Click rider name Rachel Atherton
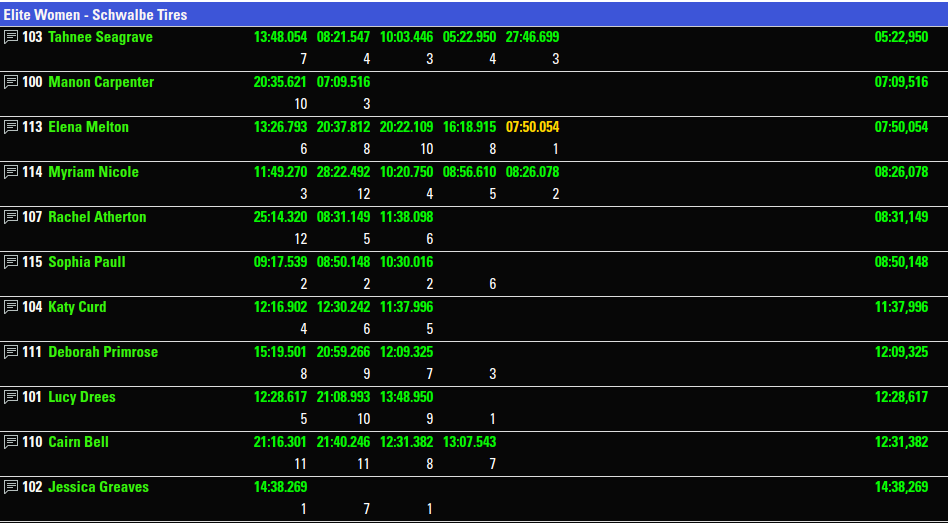This screenshot has height=523, width=948. point(97,217)
